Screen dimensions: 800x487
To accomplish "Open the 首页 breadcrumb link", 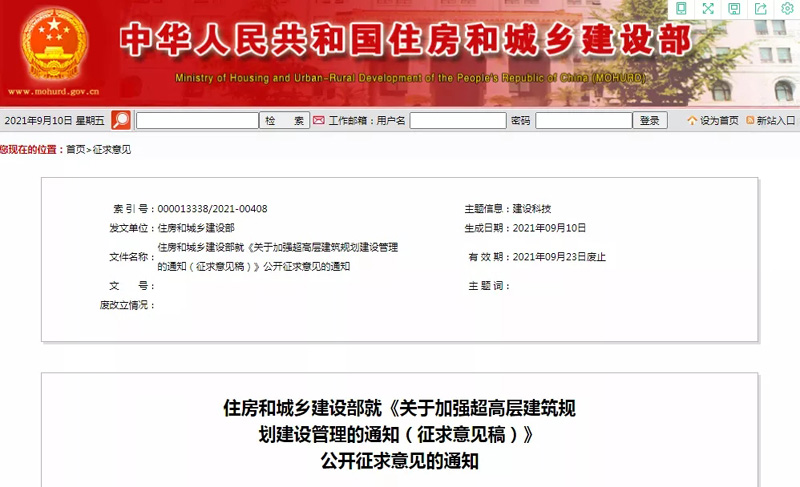I will pos(75,149).
